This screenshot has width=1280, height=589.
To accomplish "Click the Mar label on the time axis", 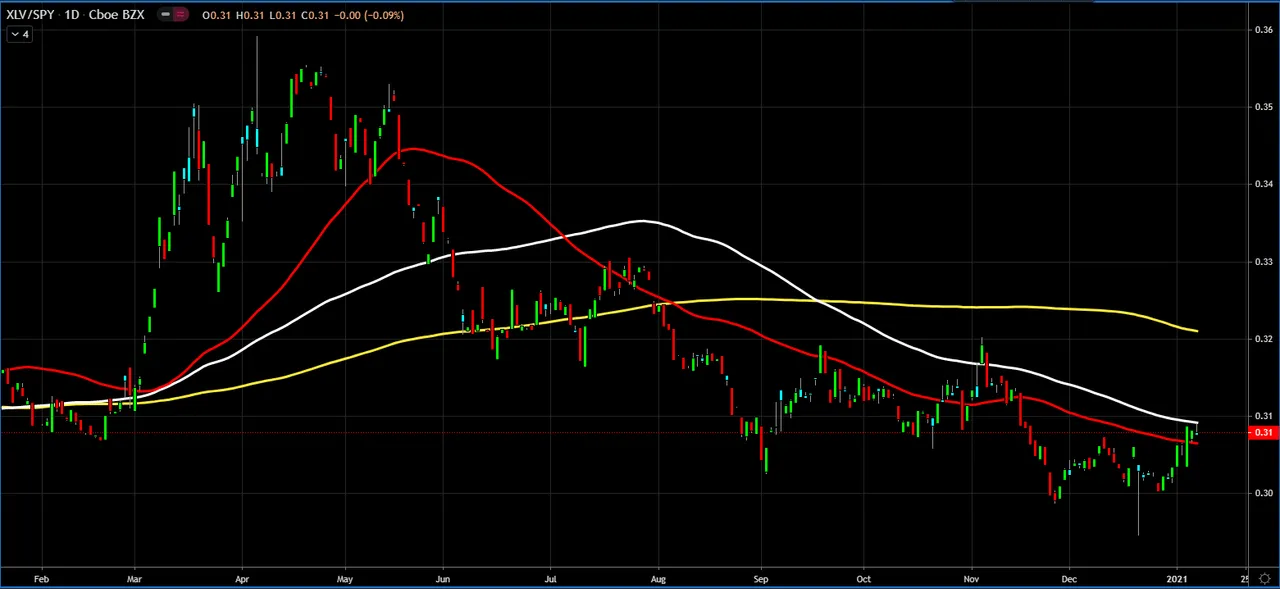I will 134,578.
